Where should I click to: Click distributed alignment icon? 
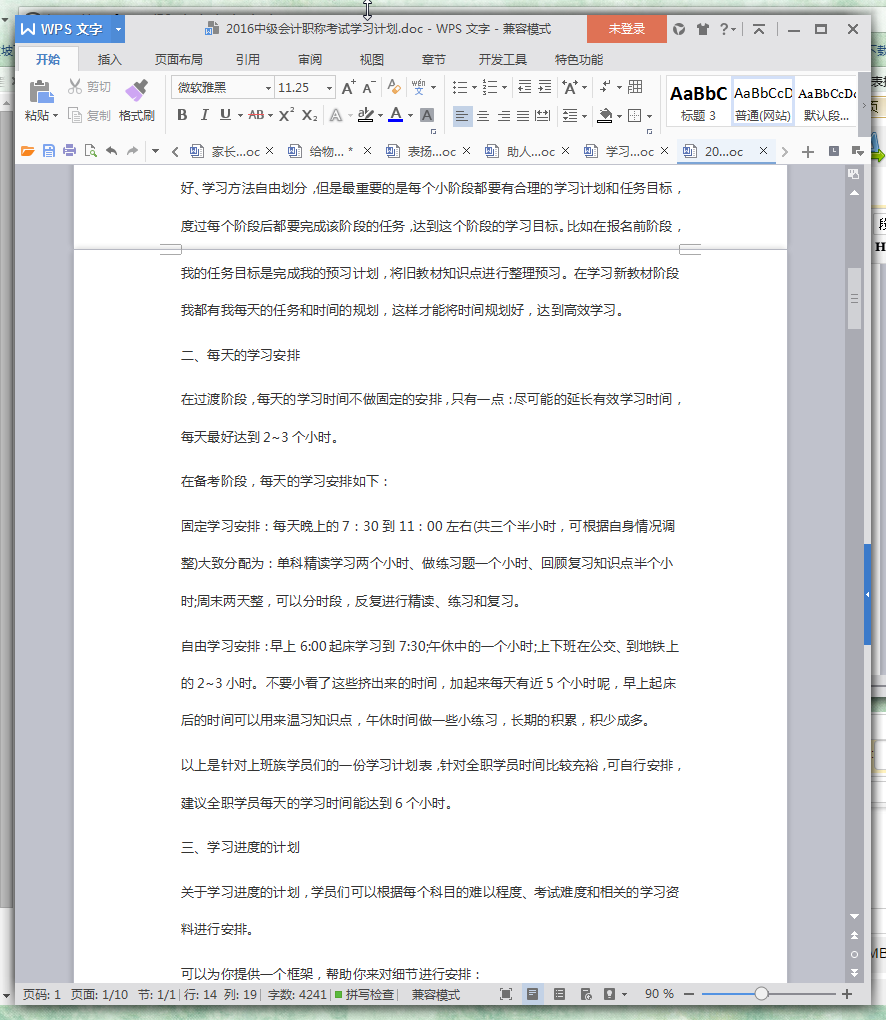pos(543,116)
